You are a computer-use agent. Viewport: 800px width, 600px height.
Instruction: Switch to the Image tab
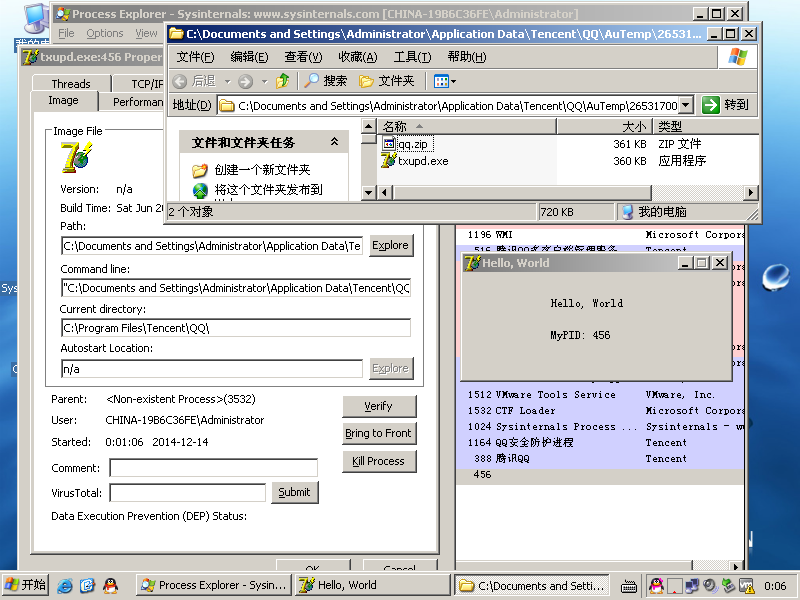pyautogui.click(x=63, y=100)
